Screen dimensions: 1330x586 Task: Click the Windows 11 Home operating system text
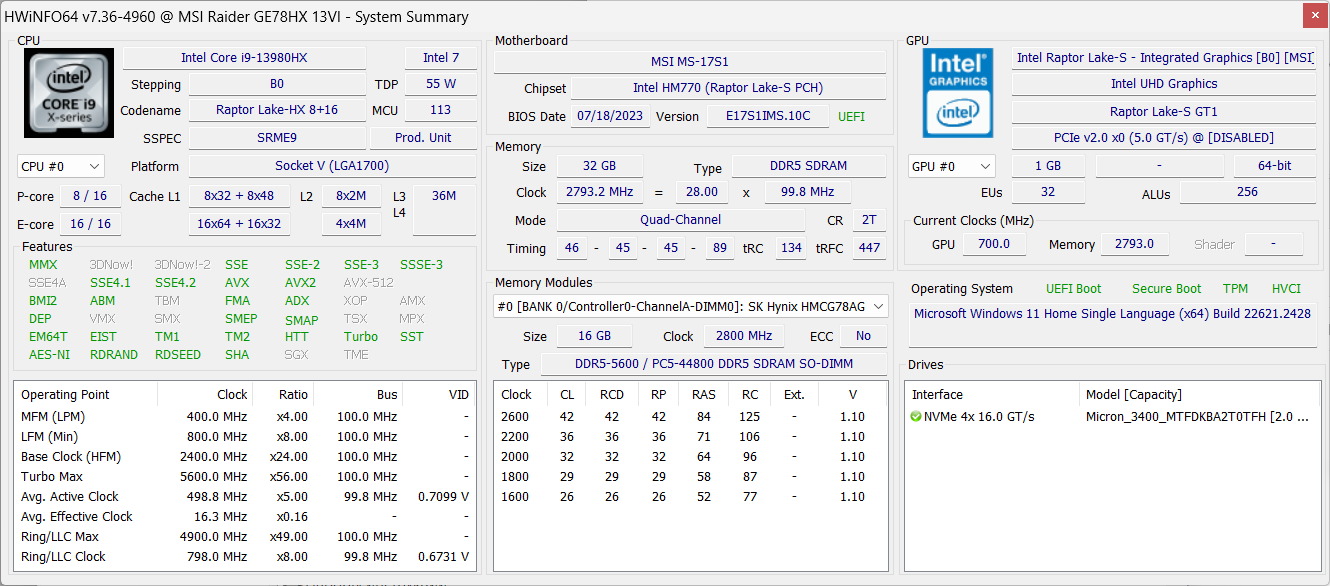pyautogui.click(x=1111, y=314)
